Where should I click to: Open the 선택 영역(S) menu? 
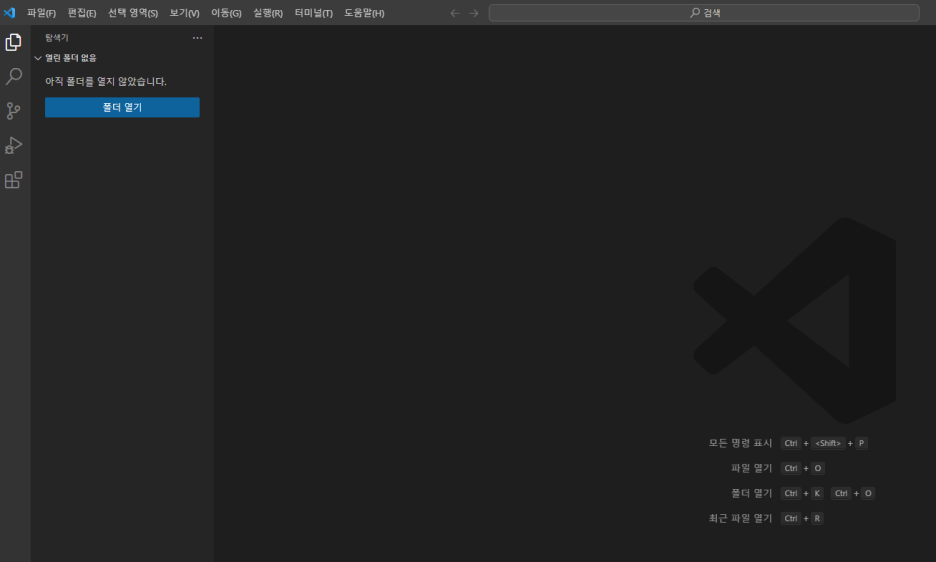click(133, 13)
